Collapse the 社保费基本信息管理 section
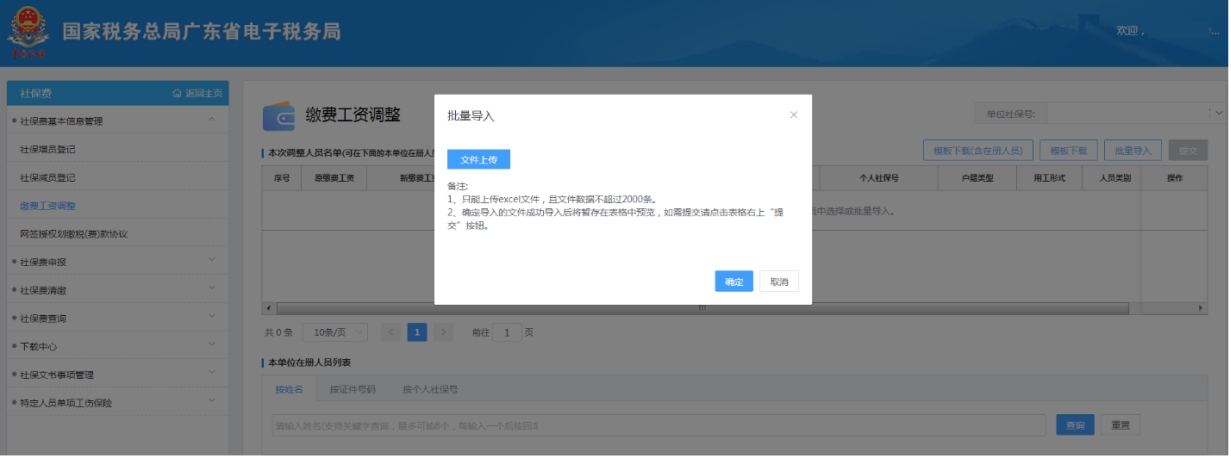The height and width of the screenshot is (458, 1231). 211,121
